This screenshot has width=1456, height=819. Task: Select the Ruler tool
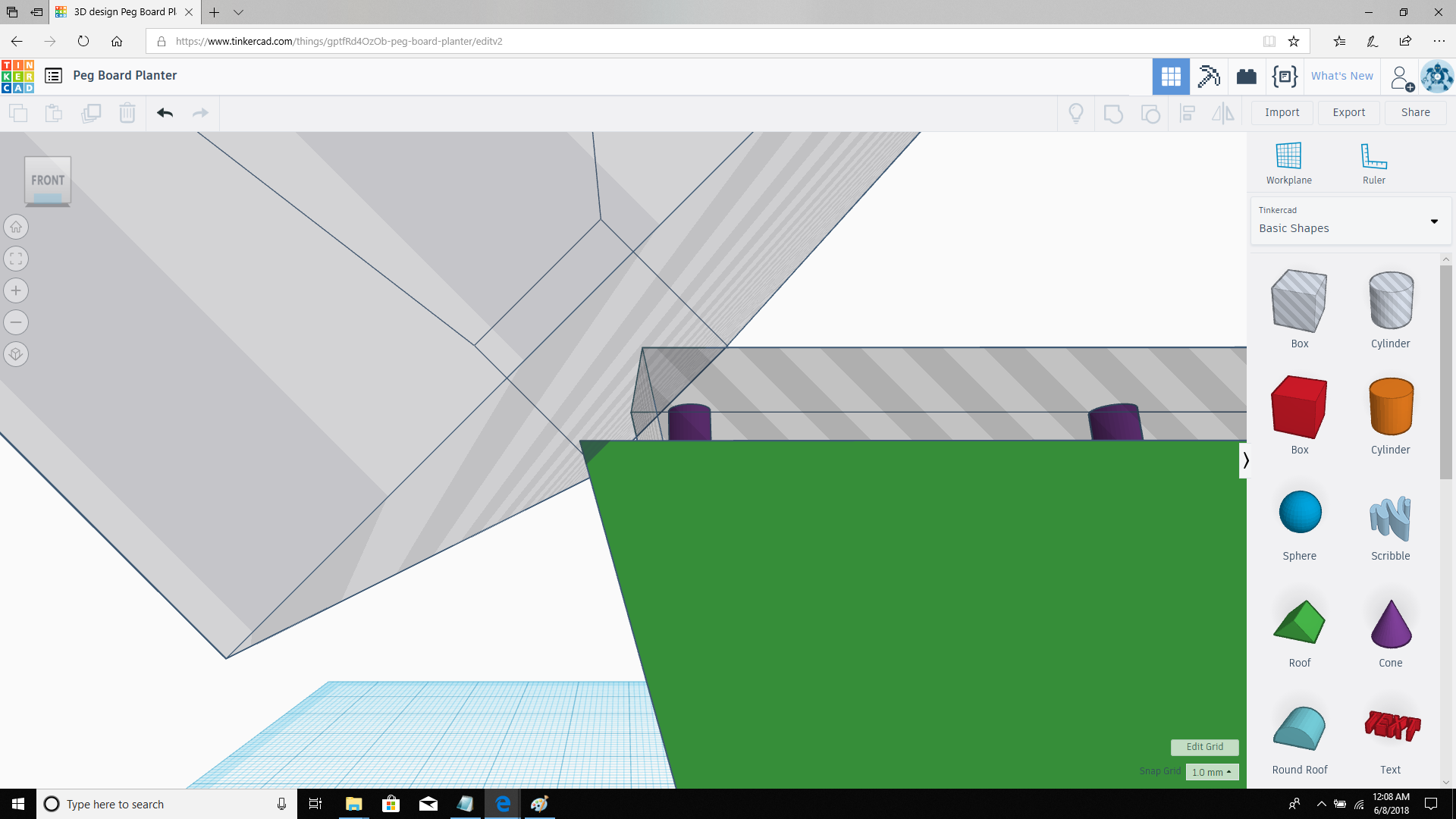pos(1373,162)
